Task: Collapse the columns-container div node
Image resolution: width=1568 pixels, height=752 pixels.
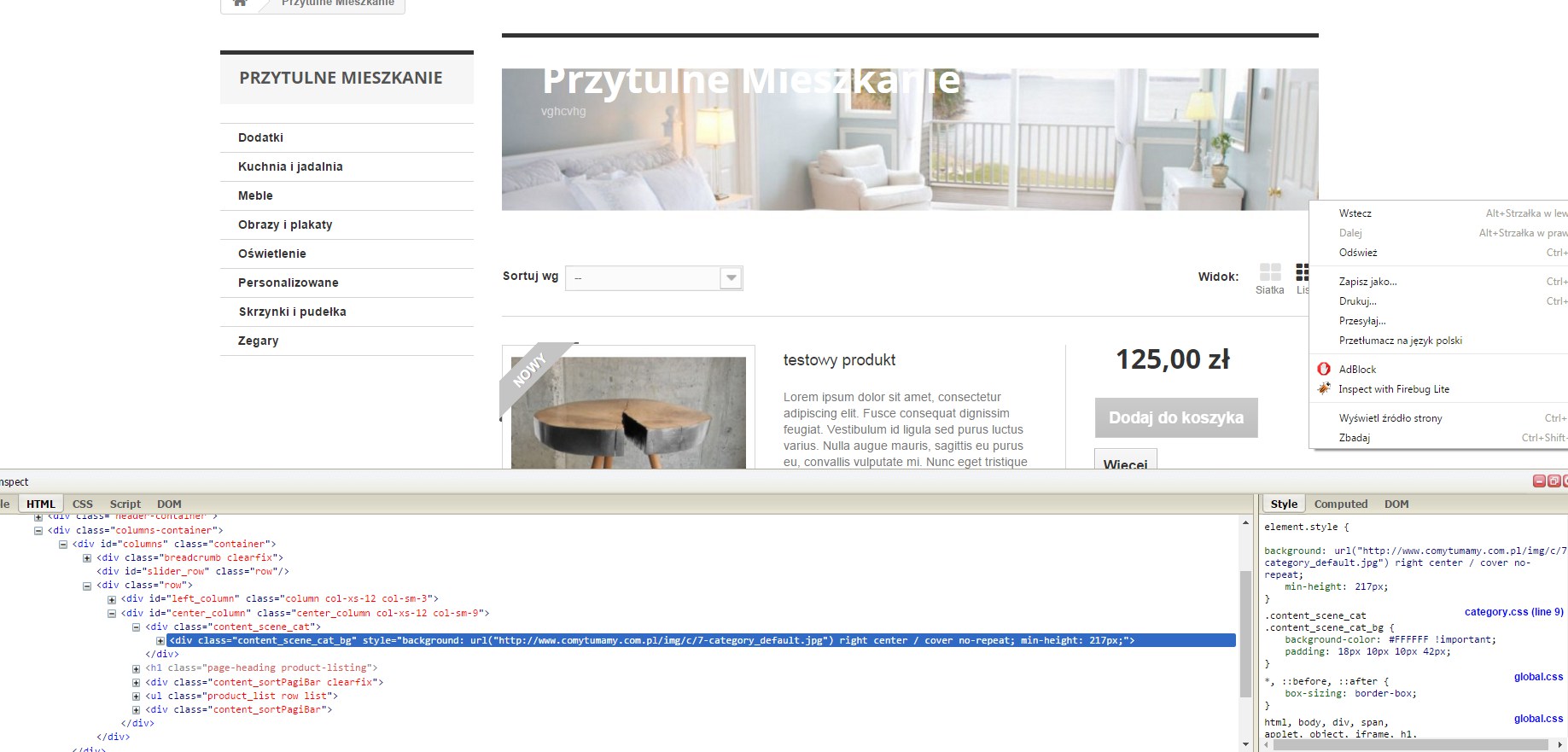Action: [x=38, y=531]
